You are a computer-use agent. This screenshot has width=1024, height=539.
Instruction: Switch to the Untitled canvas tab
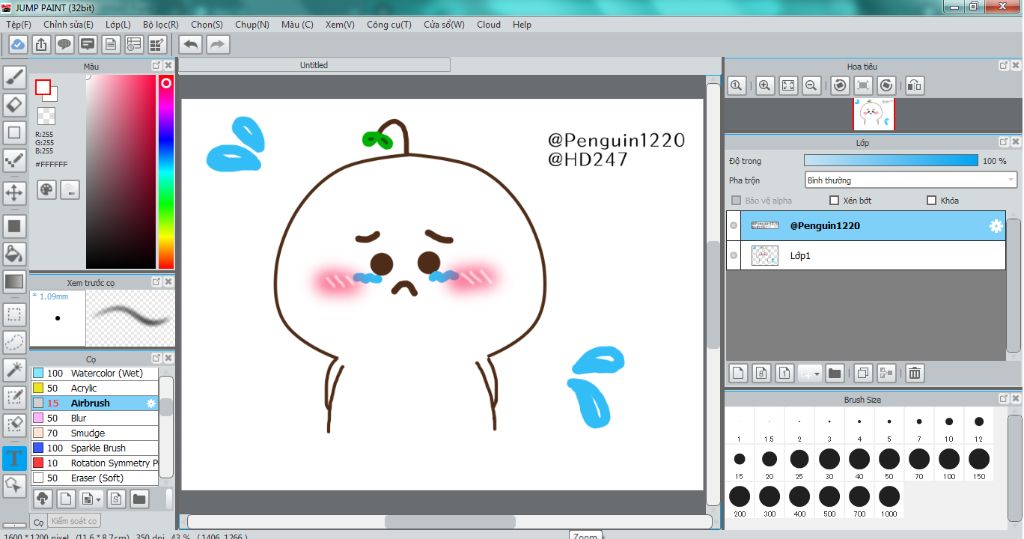[314, 65]
